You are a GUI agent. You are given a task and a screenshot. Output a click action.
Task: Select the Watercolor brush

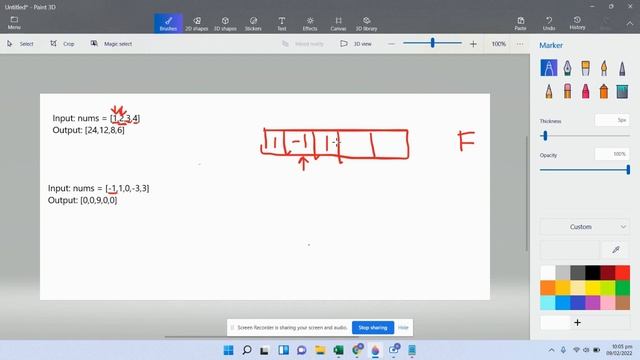point(604,68)
